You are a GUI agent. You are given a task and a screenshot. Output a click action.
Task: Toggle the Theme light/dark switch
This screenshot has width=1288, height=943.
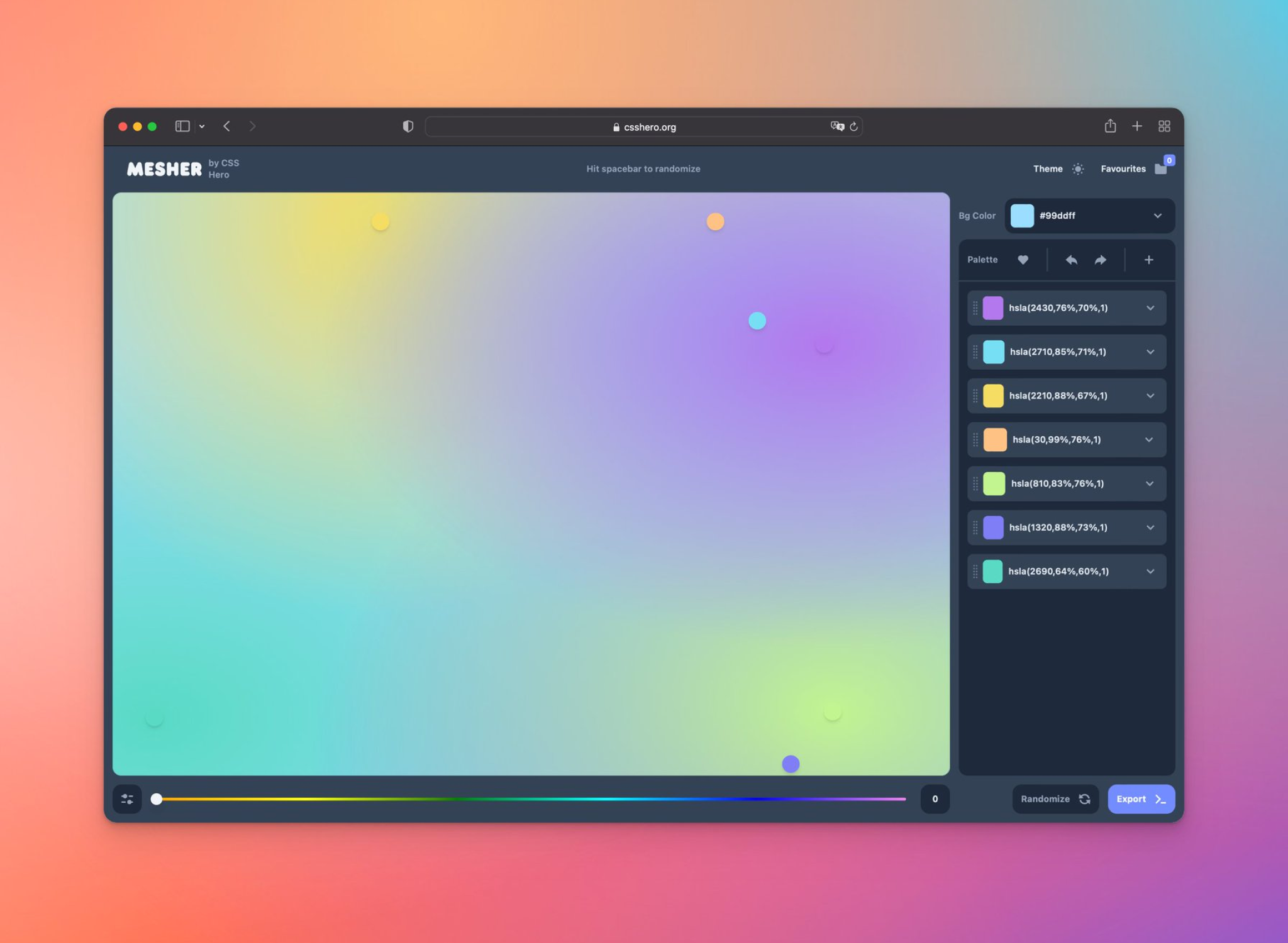pos(1078,168)
